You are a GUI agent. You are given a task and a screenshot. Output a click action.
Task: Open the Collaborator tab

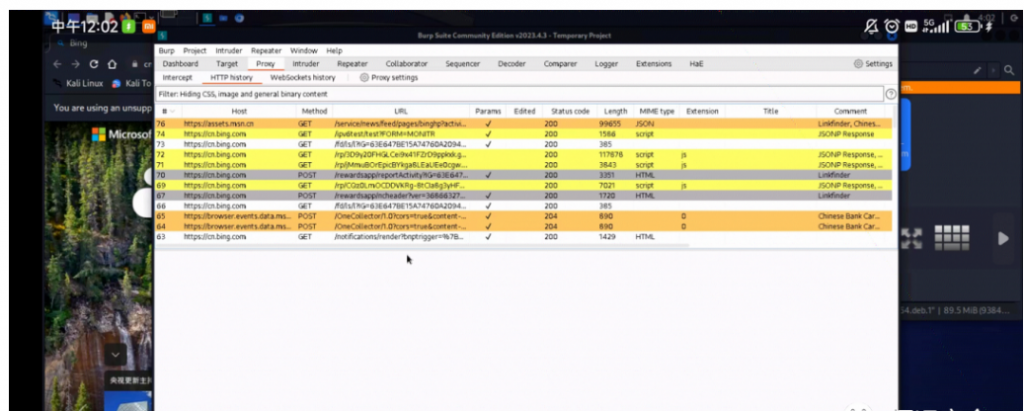406,64
